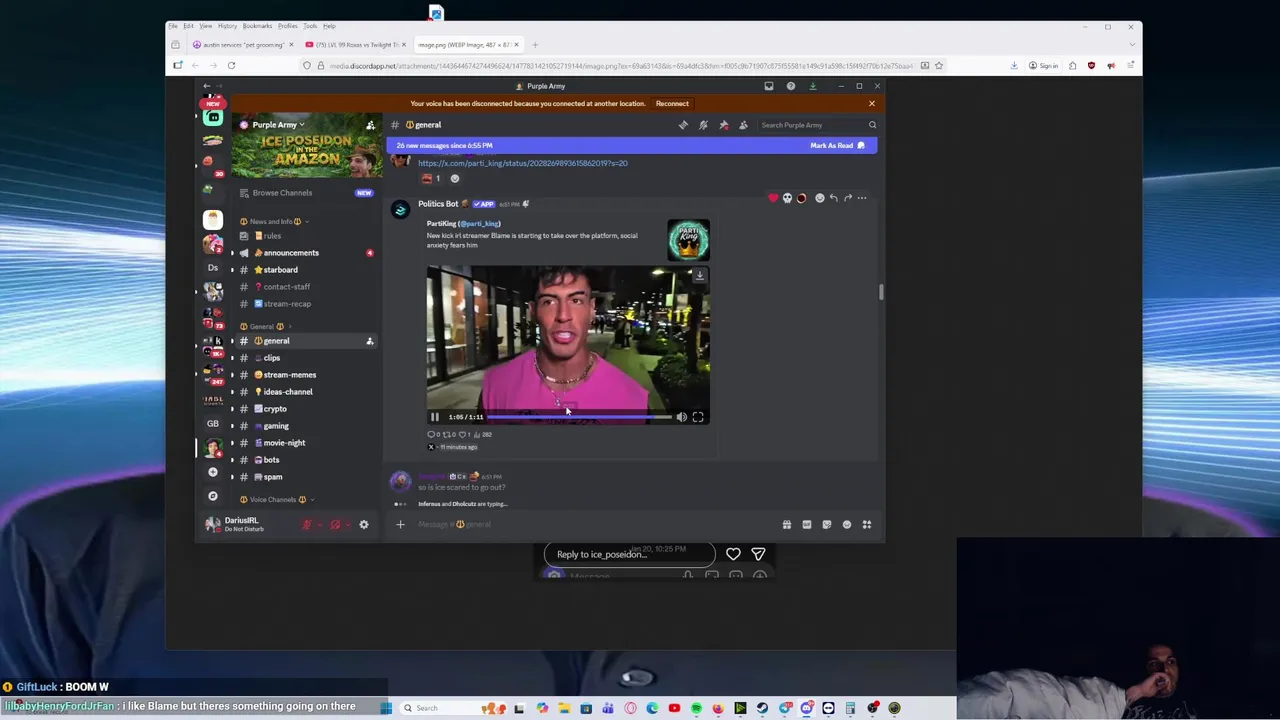Open add reaction emoji picker on message
Viewport: 1280px width, 720px height.
pyautogui.click(x=819, y=198)
